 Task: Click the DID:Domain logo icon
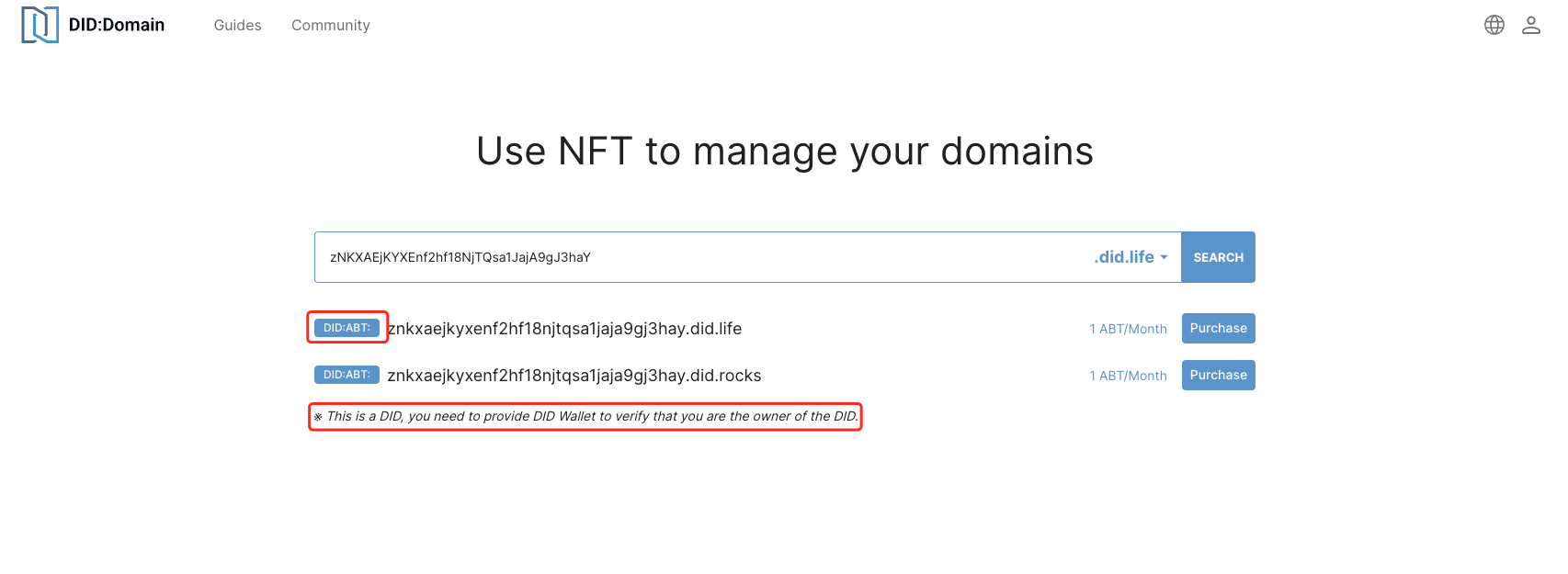(40, 25)
